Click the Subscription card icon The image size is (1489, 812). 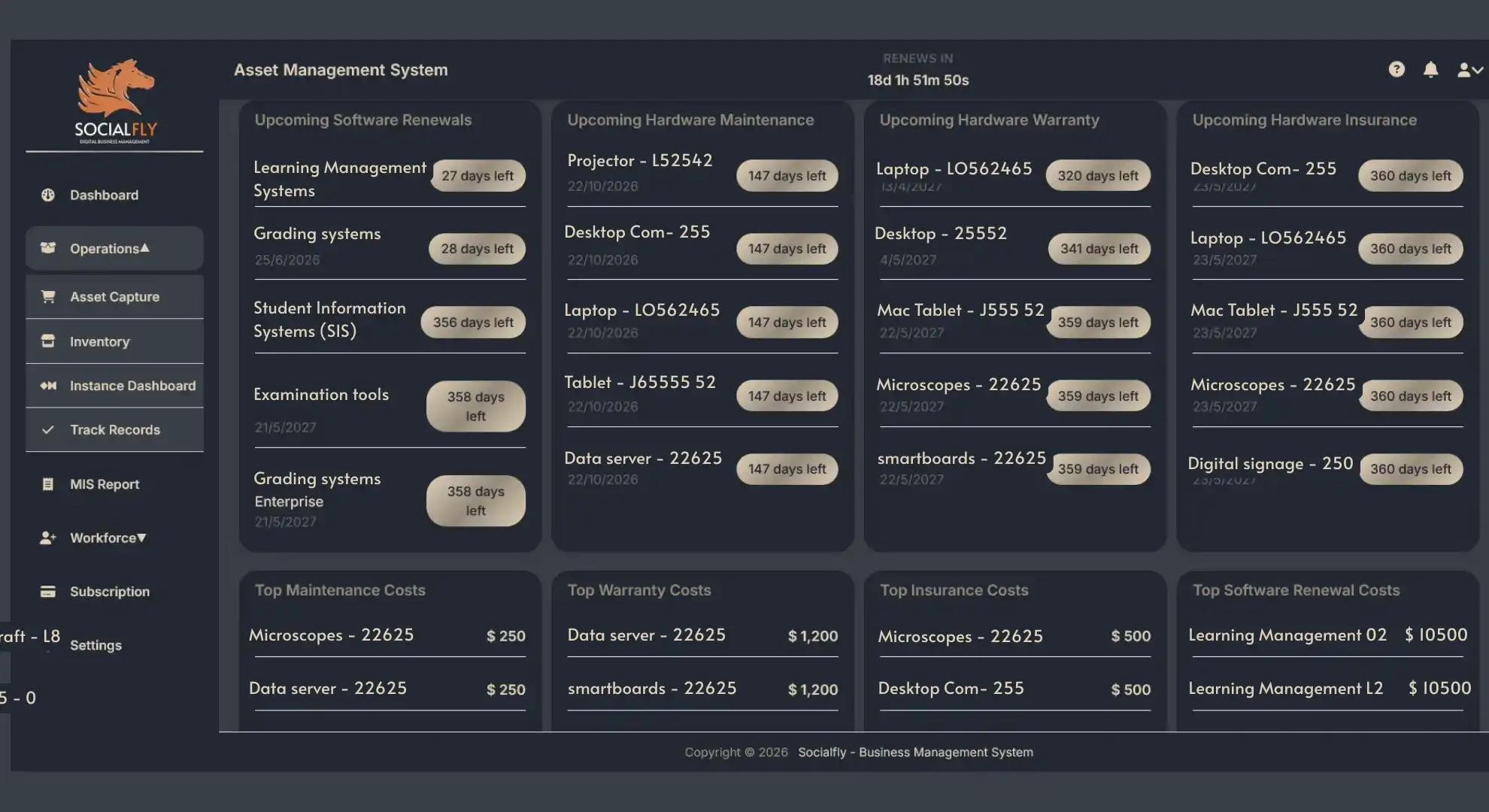48,591
